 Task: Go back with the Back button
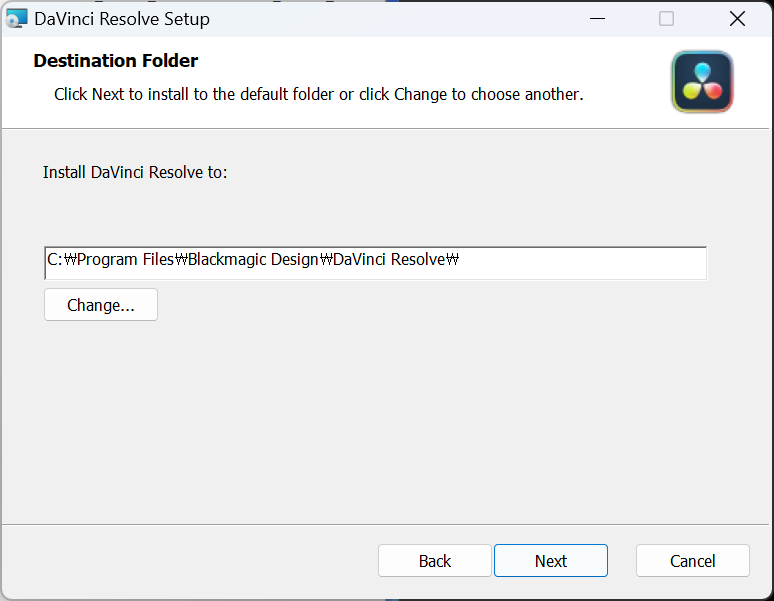(434, 561)
